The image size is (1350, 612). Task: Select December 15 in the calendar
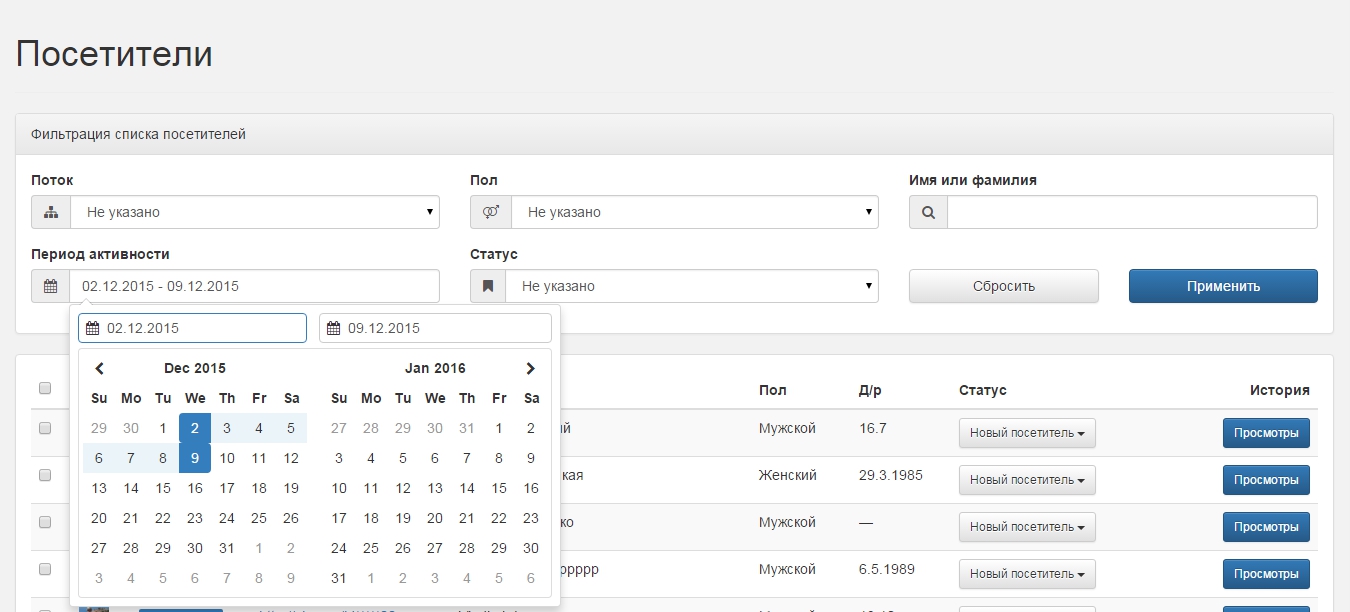tap(163, 489)
